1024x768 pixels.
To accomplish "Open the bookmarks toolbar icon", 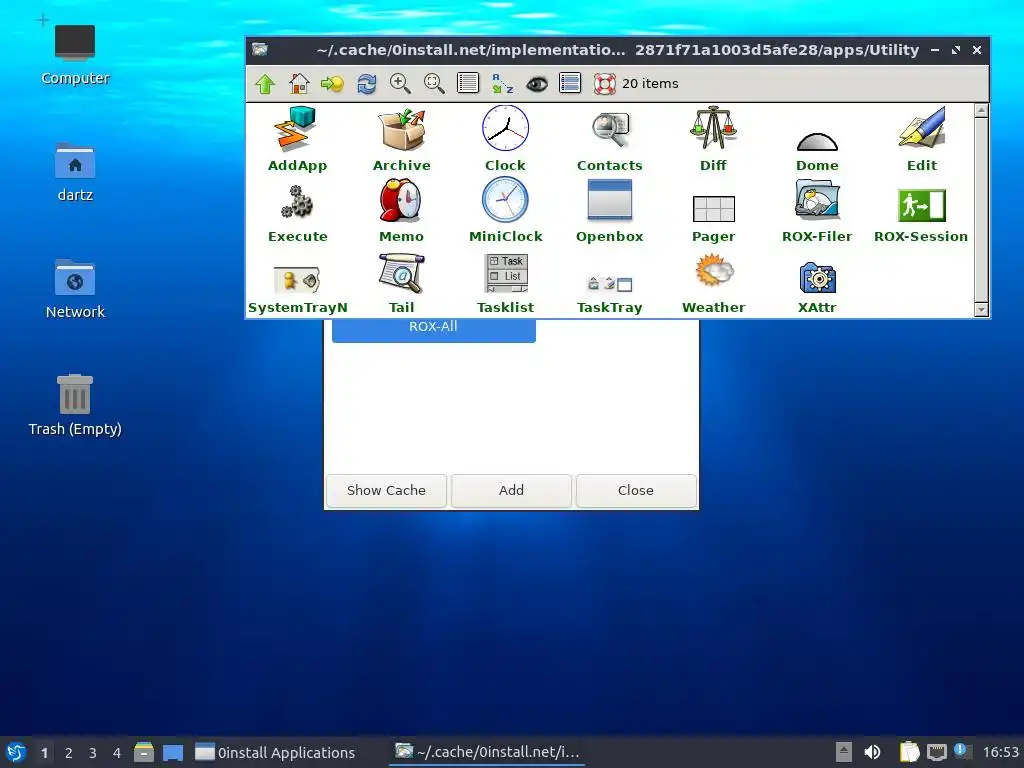I will [x=332, y=84].
